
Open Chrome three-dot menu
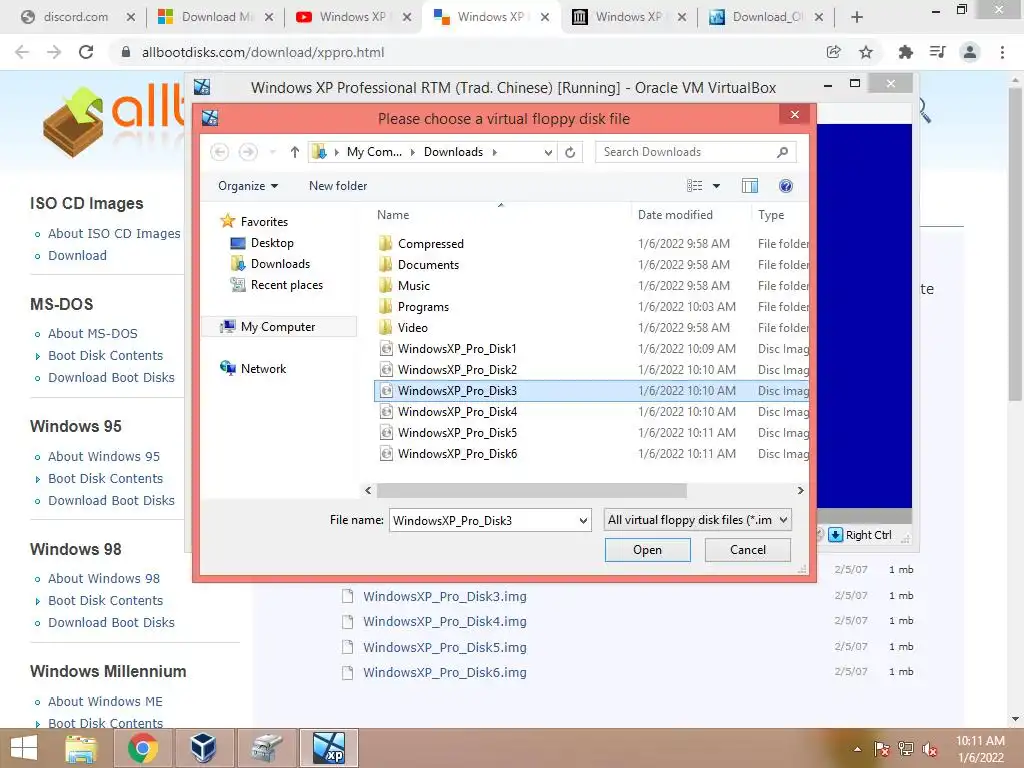point(1002,52)
